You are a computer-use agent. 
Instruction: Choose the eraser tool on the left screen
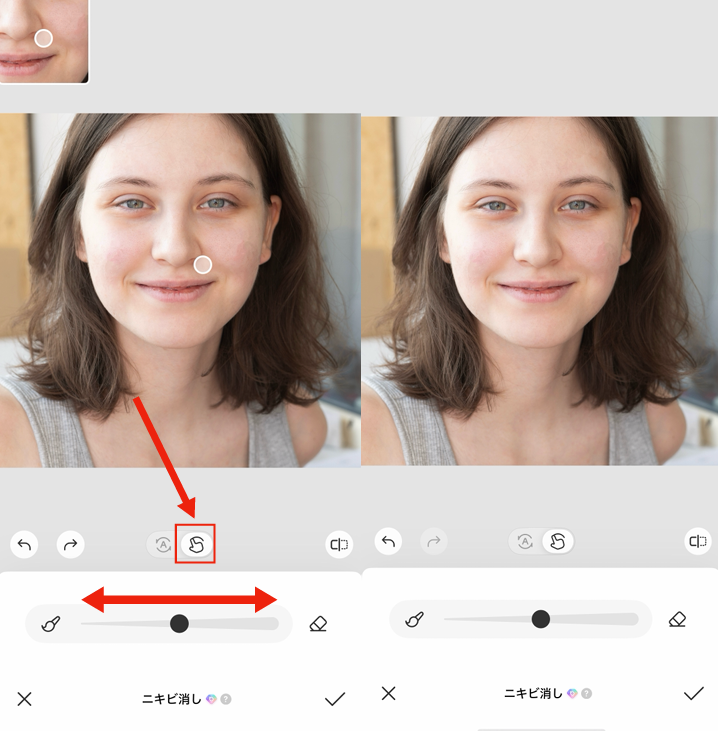318,624
